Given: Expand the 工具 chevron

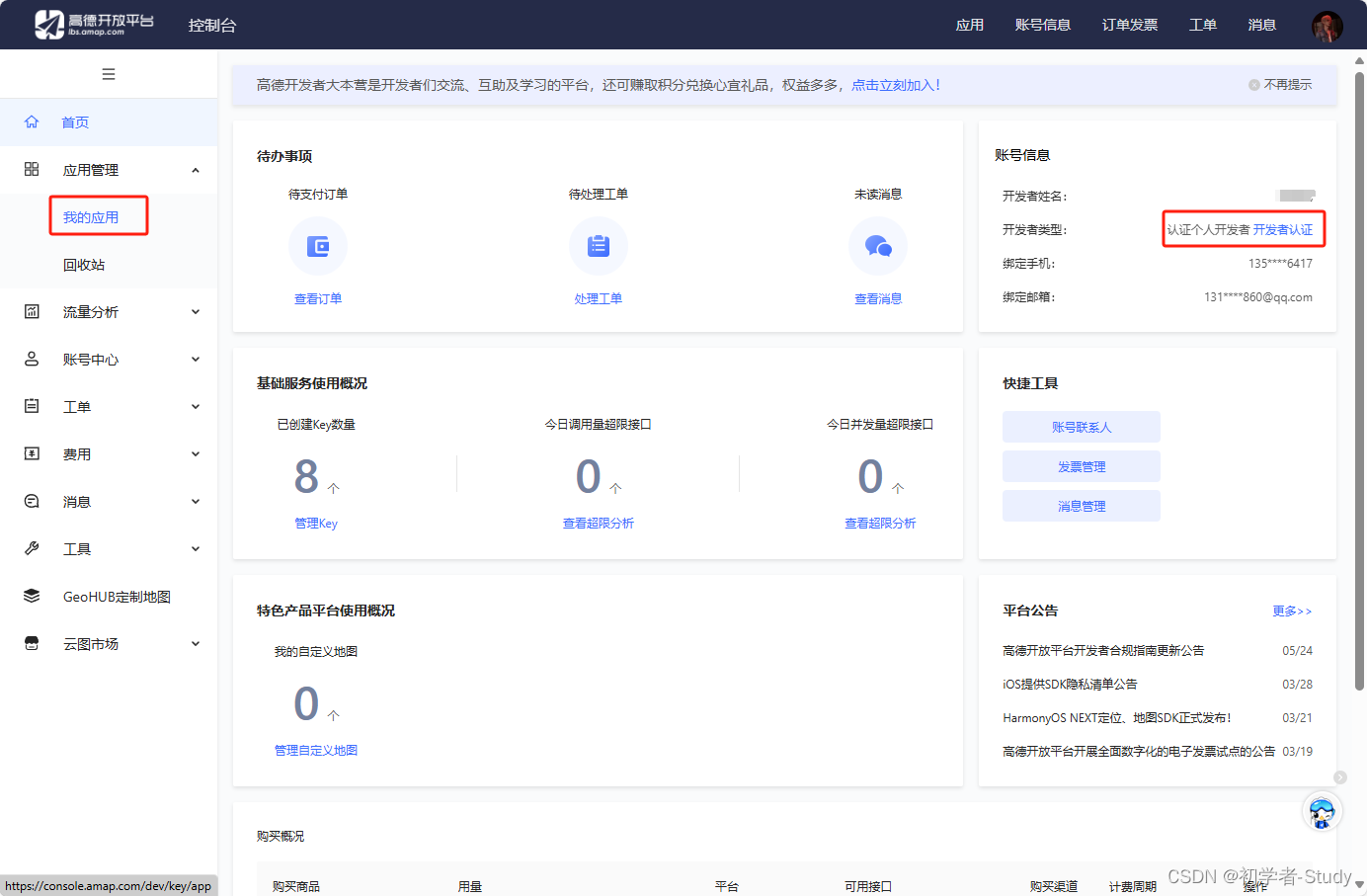Looking at the screenshot, I should tap(196, 549).
